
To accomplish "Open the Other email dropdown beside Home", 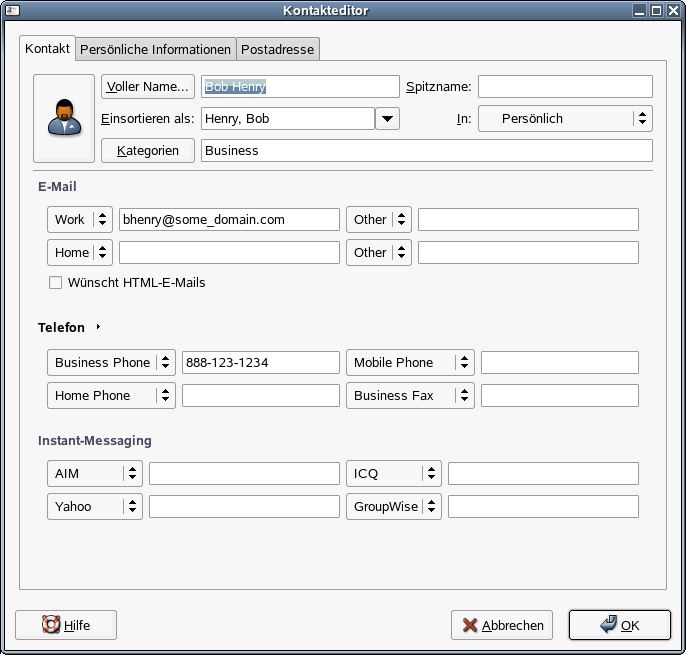I will (379, 252).
